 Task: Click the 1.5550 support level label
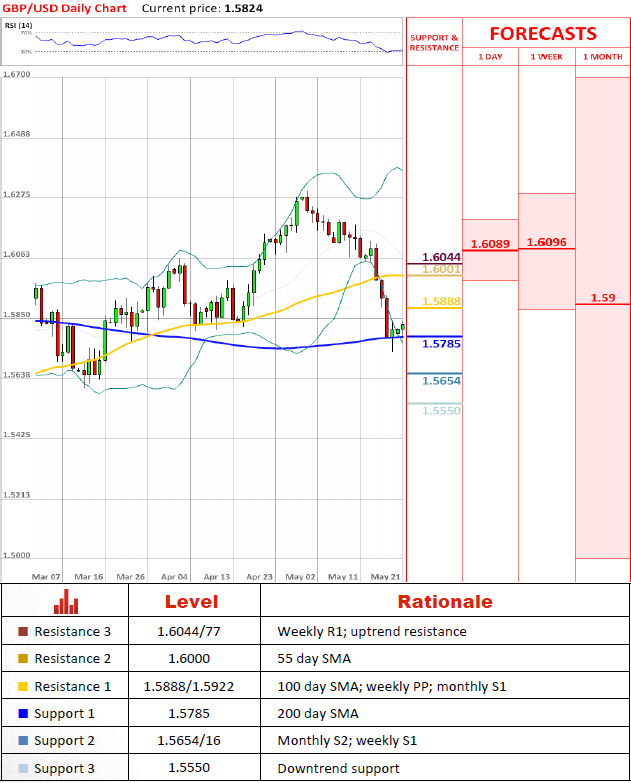tap(441, 411)
